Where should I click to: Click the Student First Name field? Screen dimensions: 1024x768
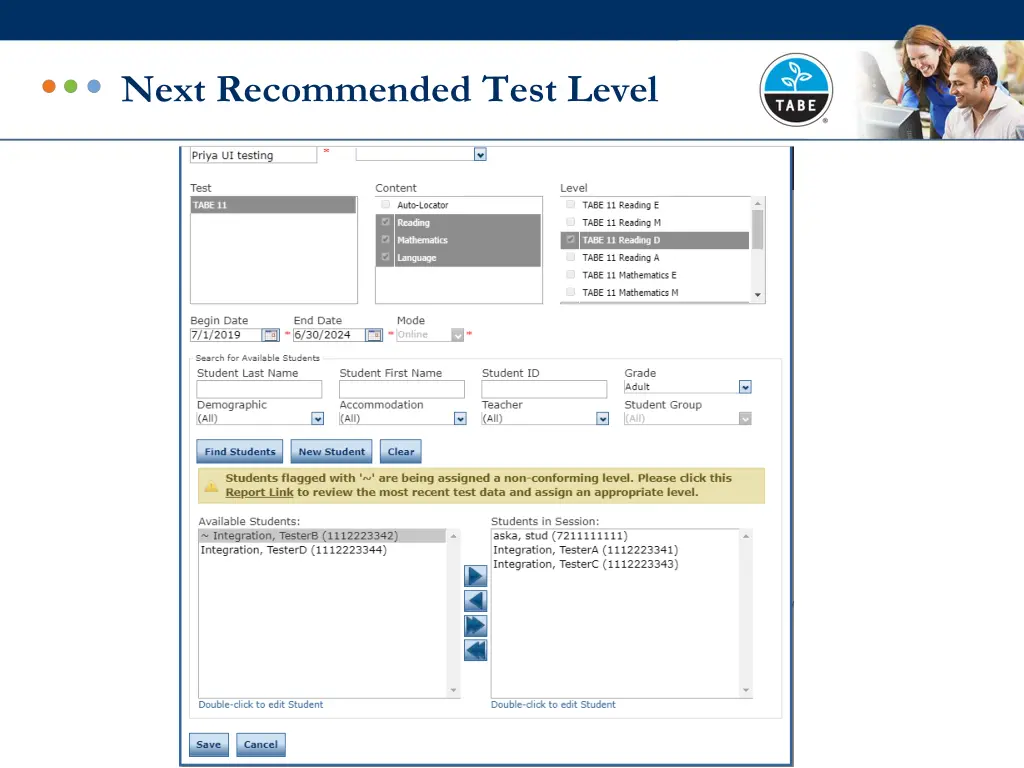tap(402, 389)
